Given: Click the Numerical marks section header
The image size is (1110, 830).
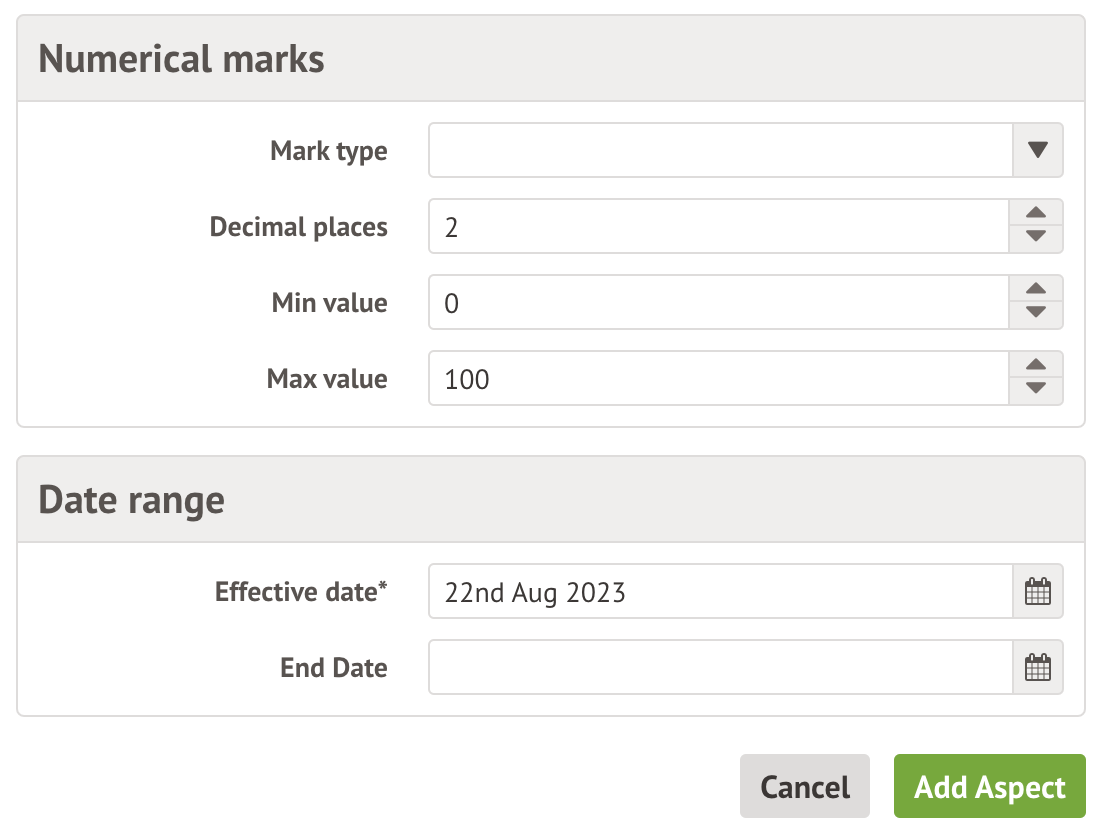Looking at the screenshot, I should pyautogui.click(x=181, y=59).
